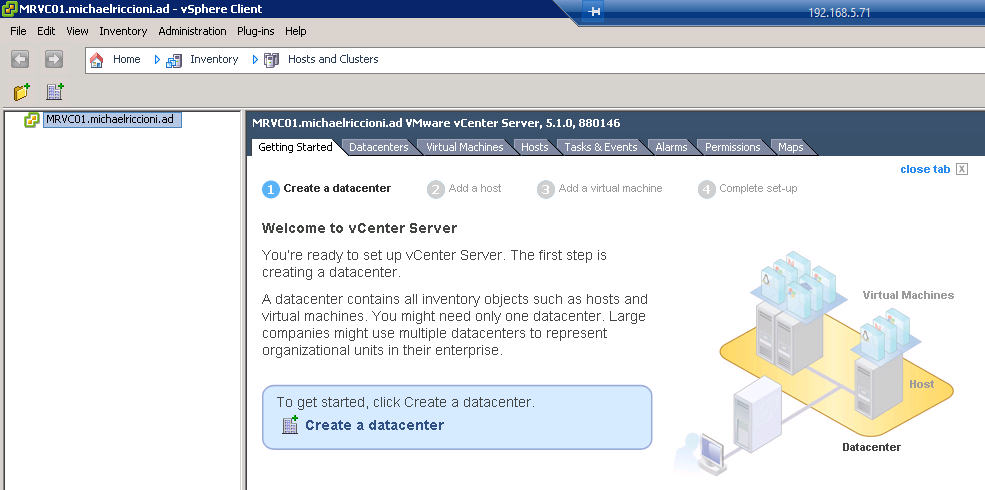Click the New Datacenter toolbar icon
This screenshot has height=490, width=985.
tap(55, 92)
